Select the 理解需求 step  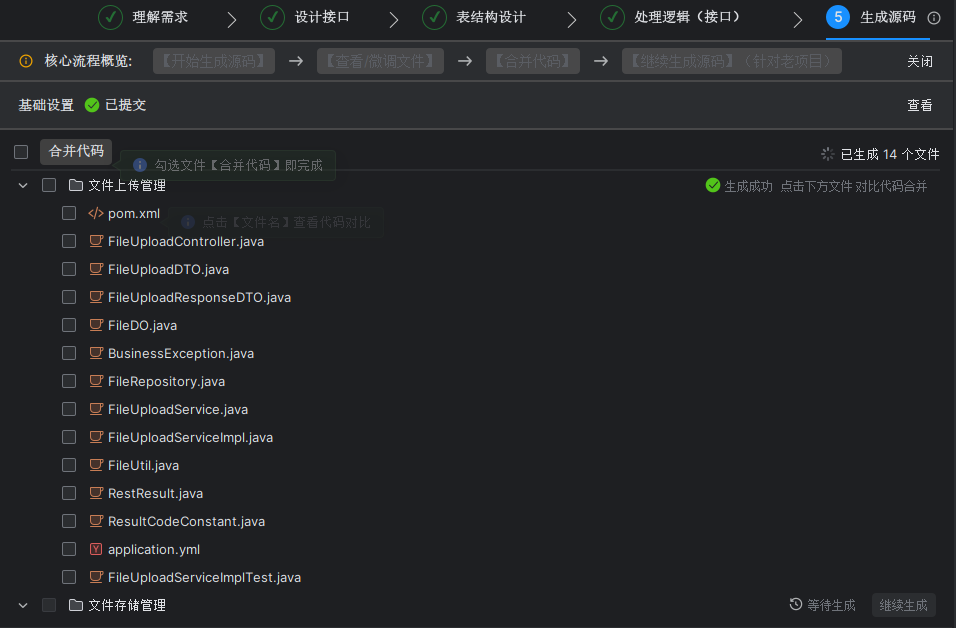coord(144,18)
